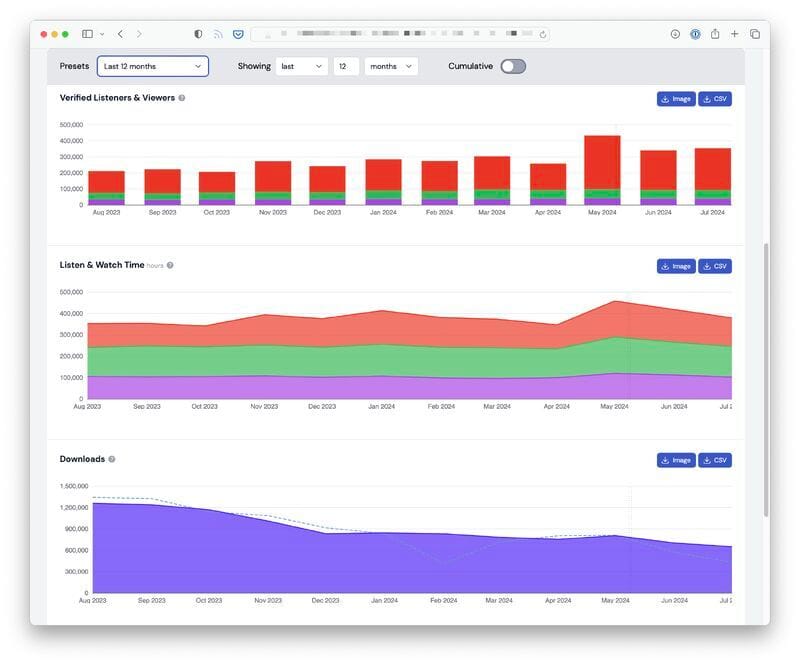The width and height of the screenshot is (800, 665).
Task: Save Downloads chart as Image
Action: [676, 460]
